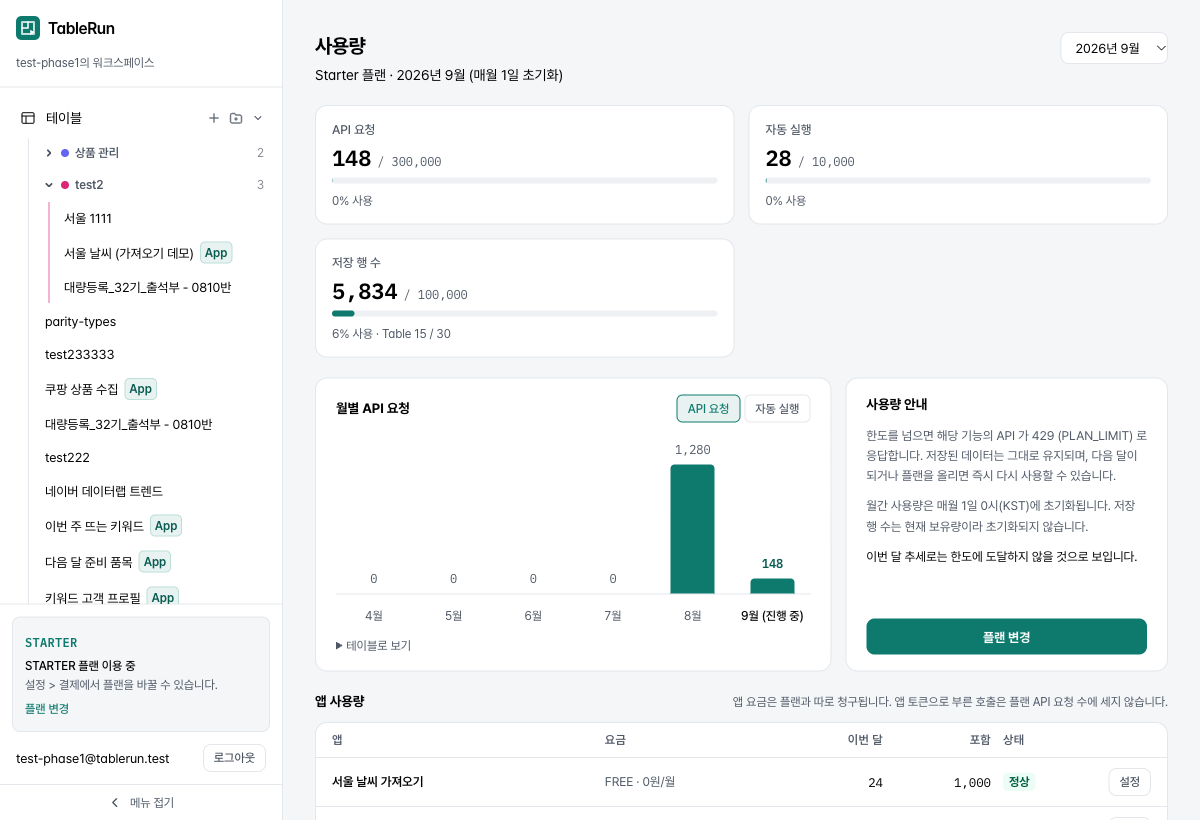Click the pink dot of test2 folder

(65, 185)
